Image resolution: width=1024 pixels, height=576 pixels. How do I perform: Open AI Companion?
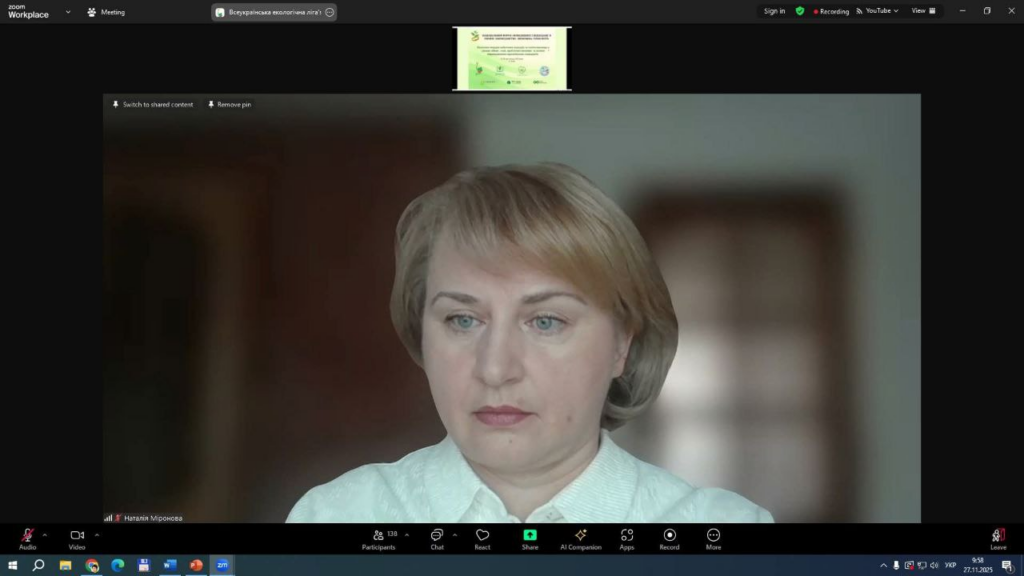pyautogui.click(x=580, y=538)
